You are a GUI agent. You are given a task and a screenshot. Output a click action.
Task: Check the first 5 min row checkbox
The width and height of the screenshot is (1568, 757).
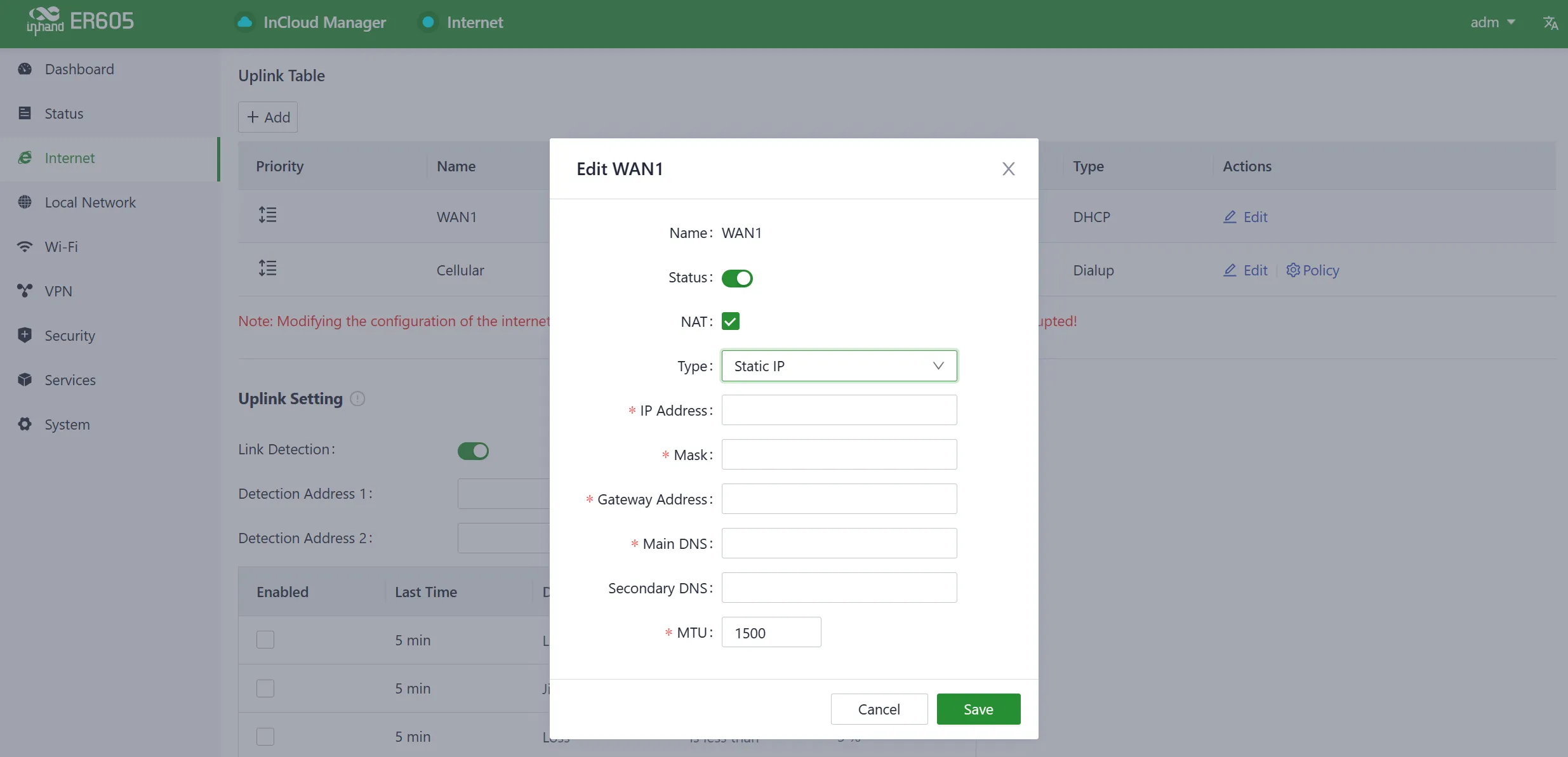click(x=265, y=640)
